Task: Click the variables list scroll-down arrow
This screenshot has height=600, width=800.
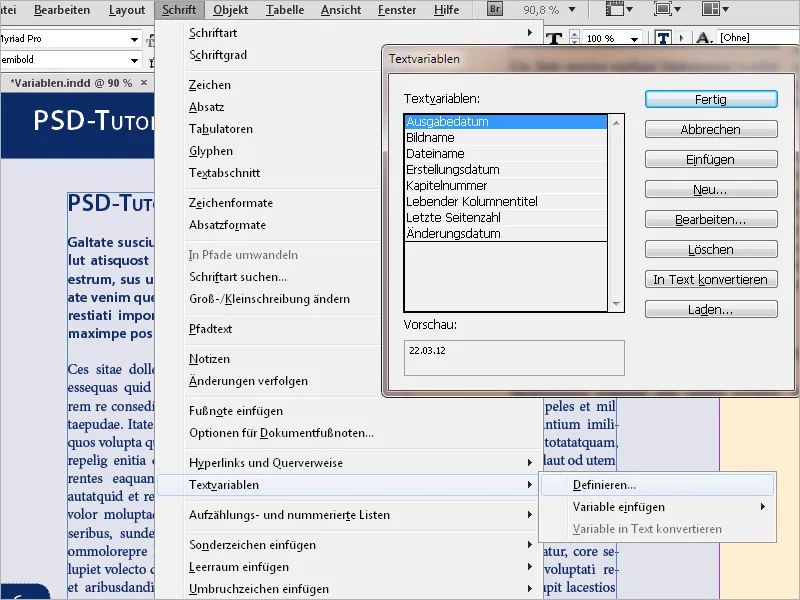Action: coord(616,304)
